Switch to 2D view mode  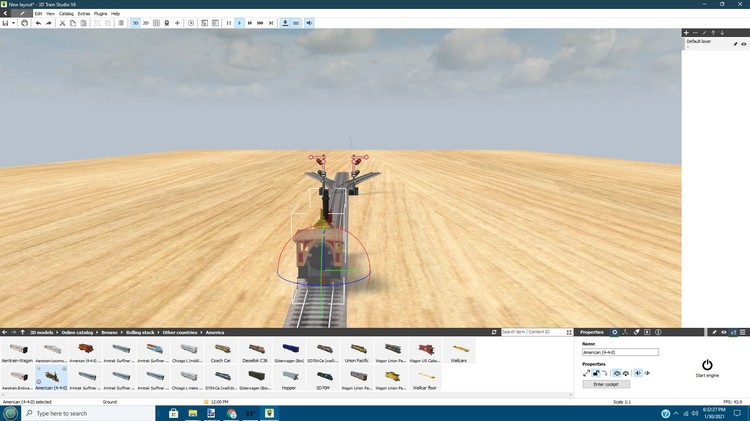click(146, 23)
